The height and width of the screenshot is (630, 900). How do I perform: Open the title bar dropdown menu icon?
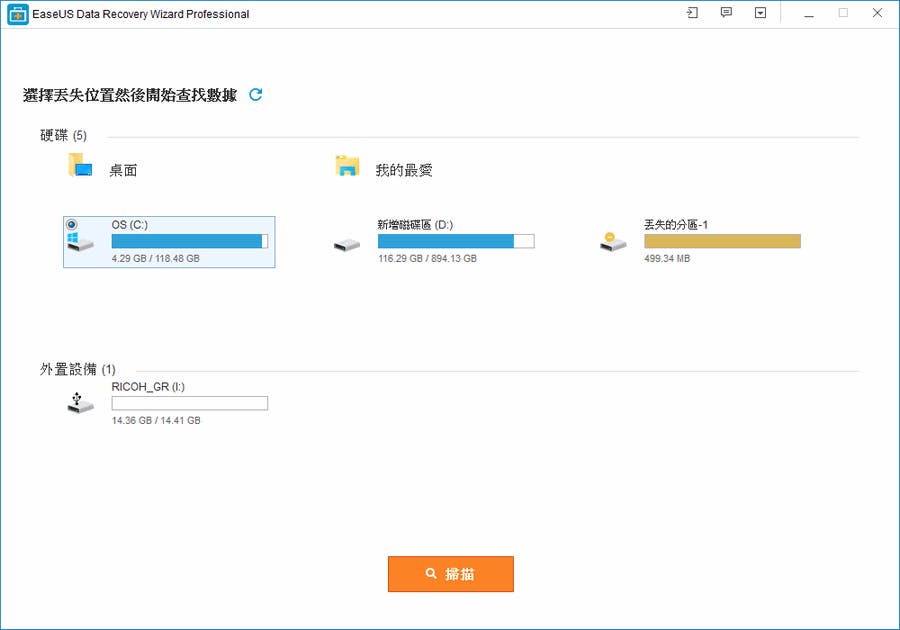coord(761,13)
